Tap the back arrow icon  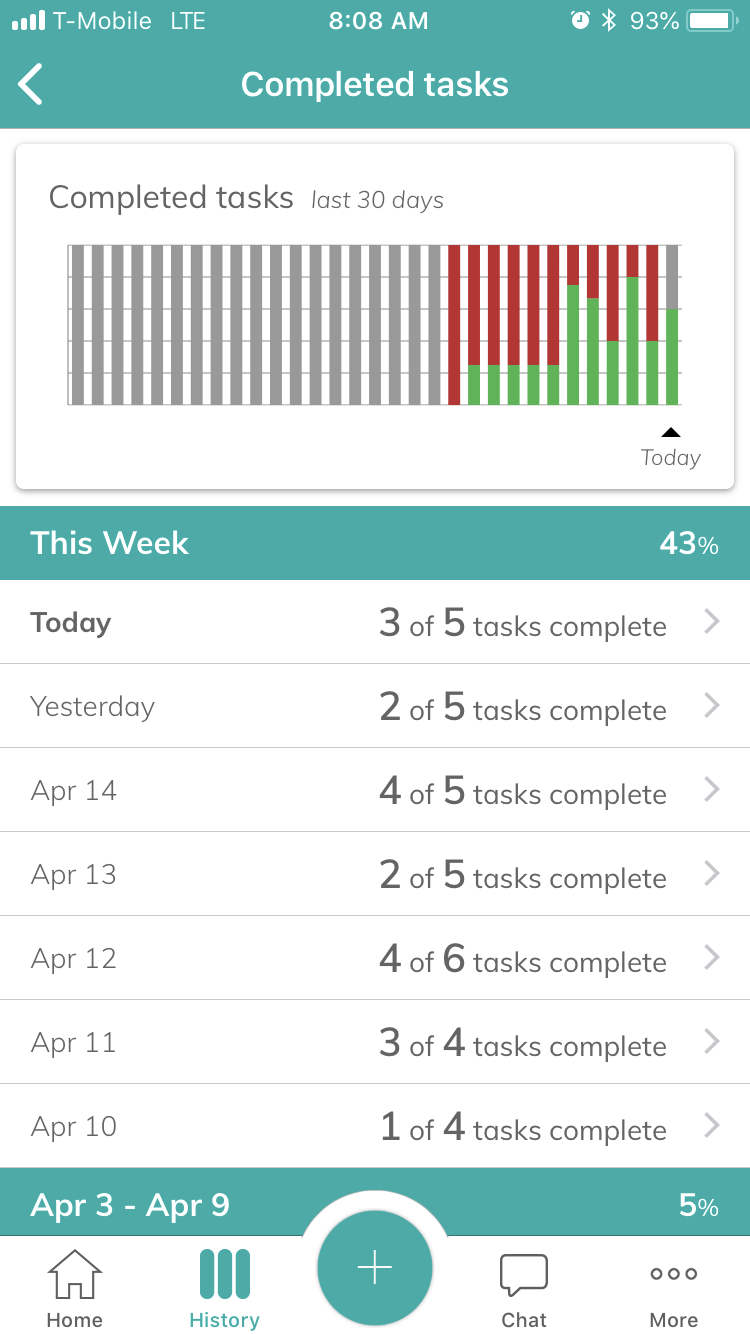[x=32, y=84]
